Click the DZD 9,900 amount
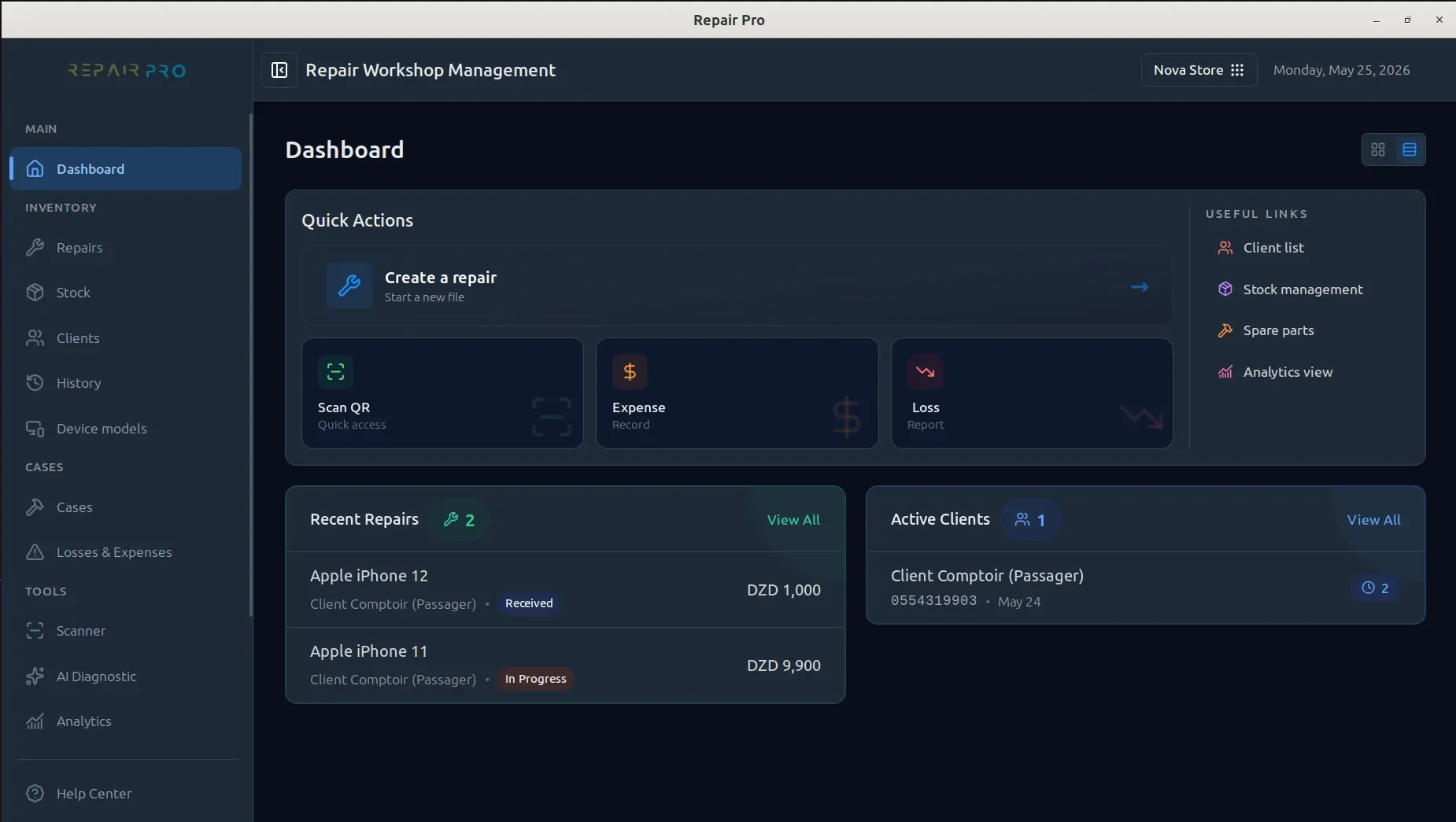Screen dimensions: 1456x822 point(784,665)
